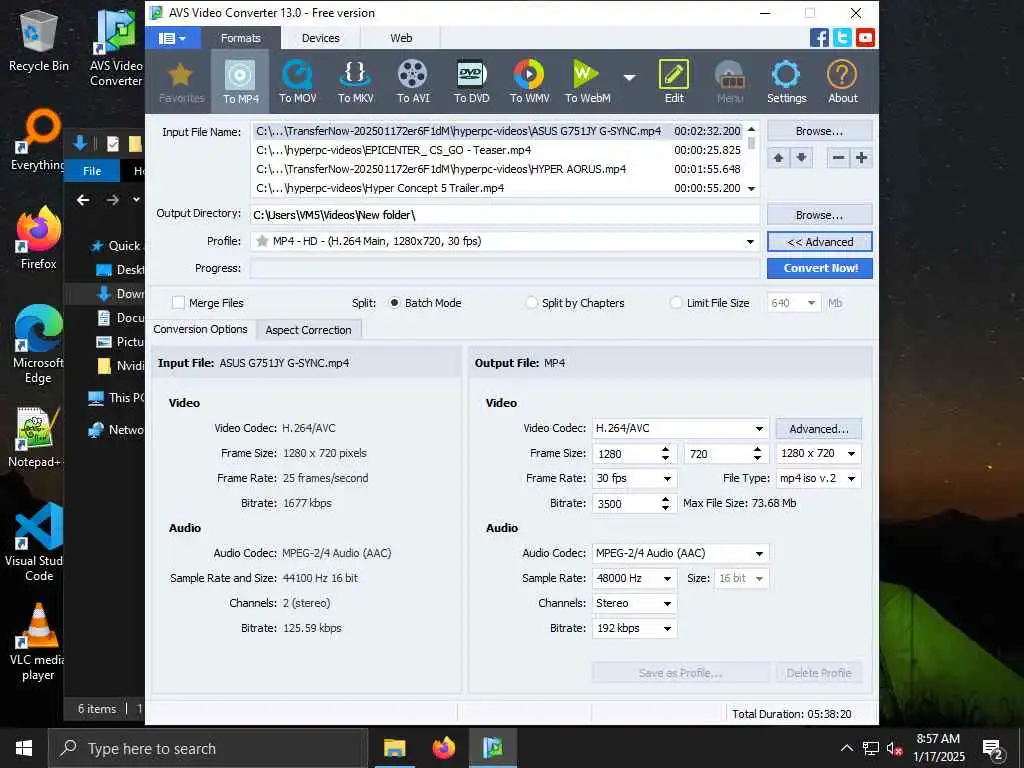Select Limit File Size option

click(676, 302)
